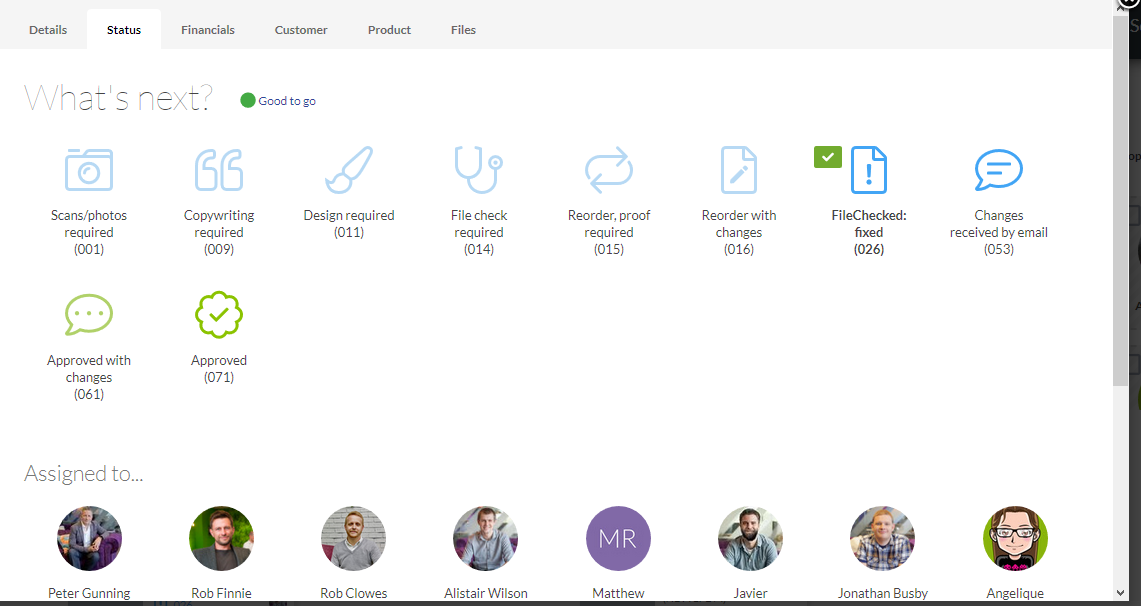Switch to the Status tab
Screen dimensions: 1141x606
[x=124, y=30]
